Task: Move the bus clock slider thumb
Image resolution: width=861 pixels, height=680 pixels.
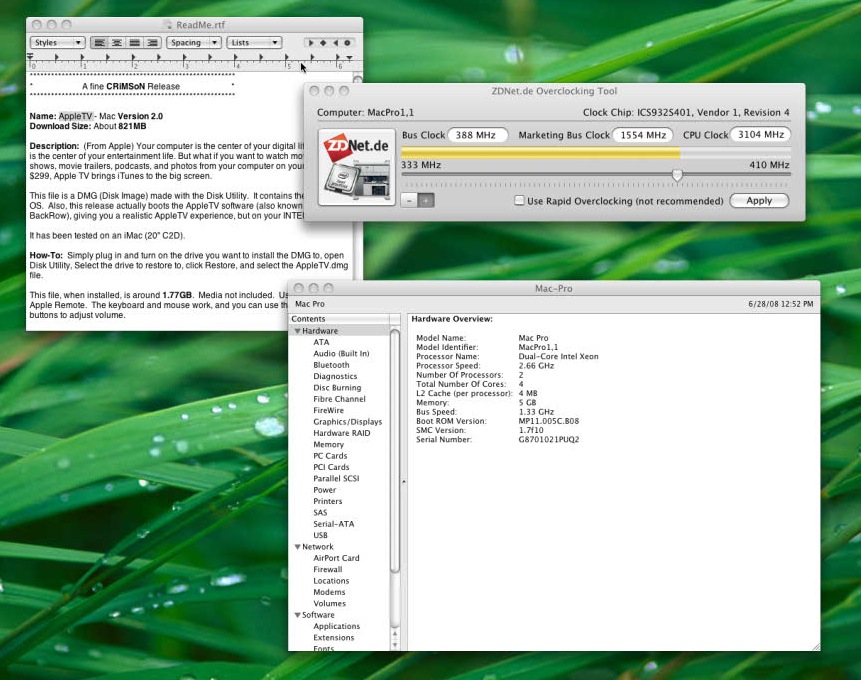Action: pyautogui.click(x=677, y=175)
